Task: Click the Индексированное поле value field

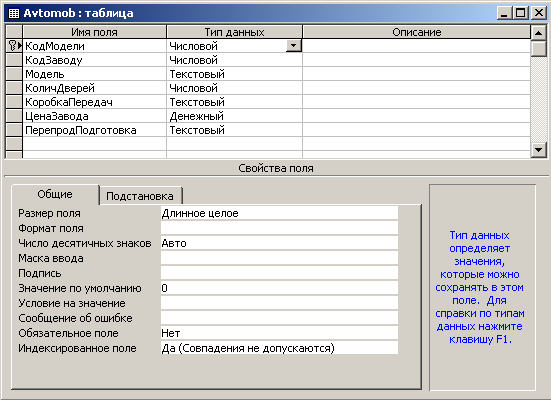Action: [x=279, y=348]
